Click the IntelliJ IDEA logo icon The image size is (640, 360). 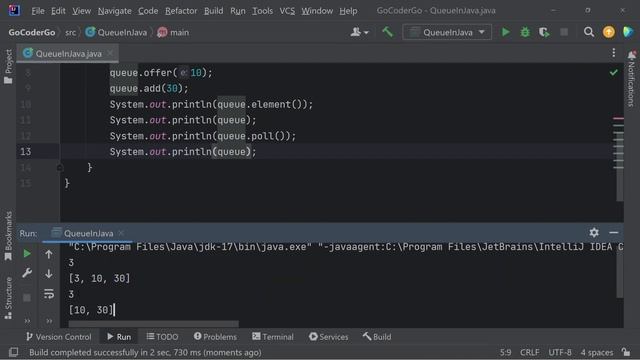(x=14, y=10)
